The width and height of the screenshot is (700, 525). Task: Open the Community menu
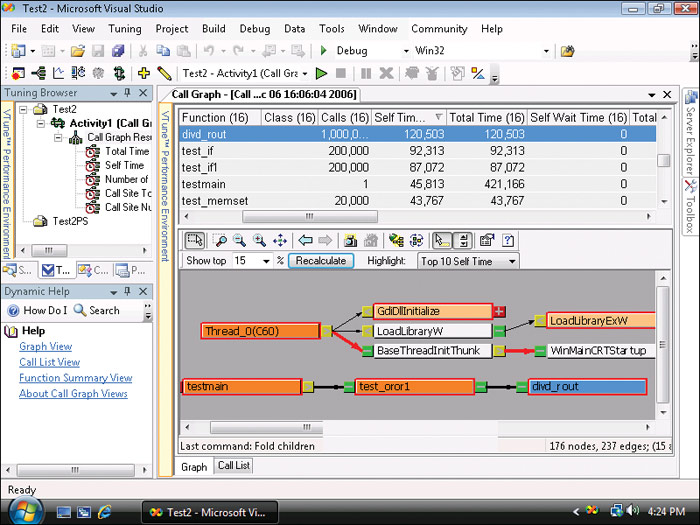[x=439, y=29]
